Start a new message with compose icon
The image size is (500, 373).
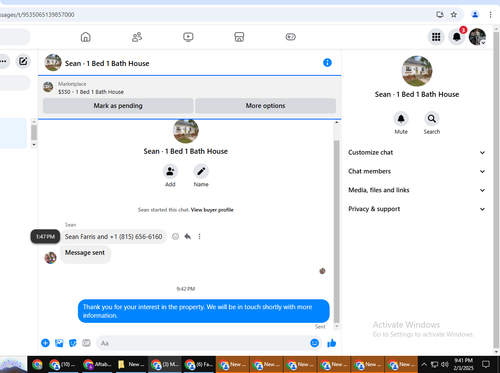(23, 61)
